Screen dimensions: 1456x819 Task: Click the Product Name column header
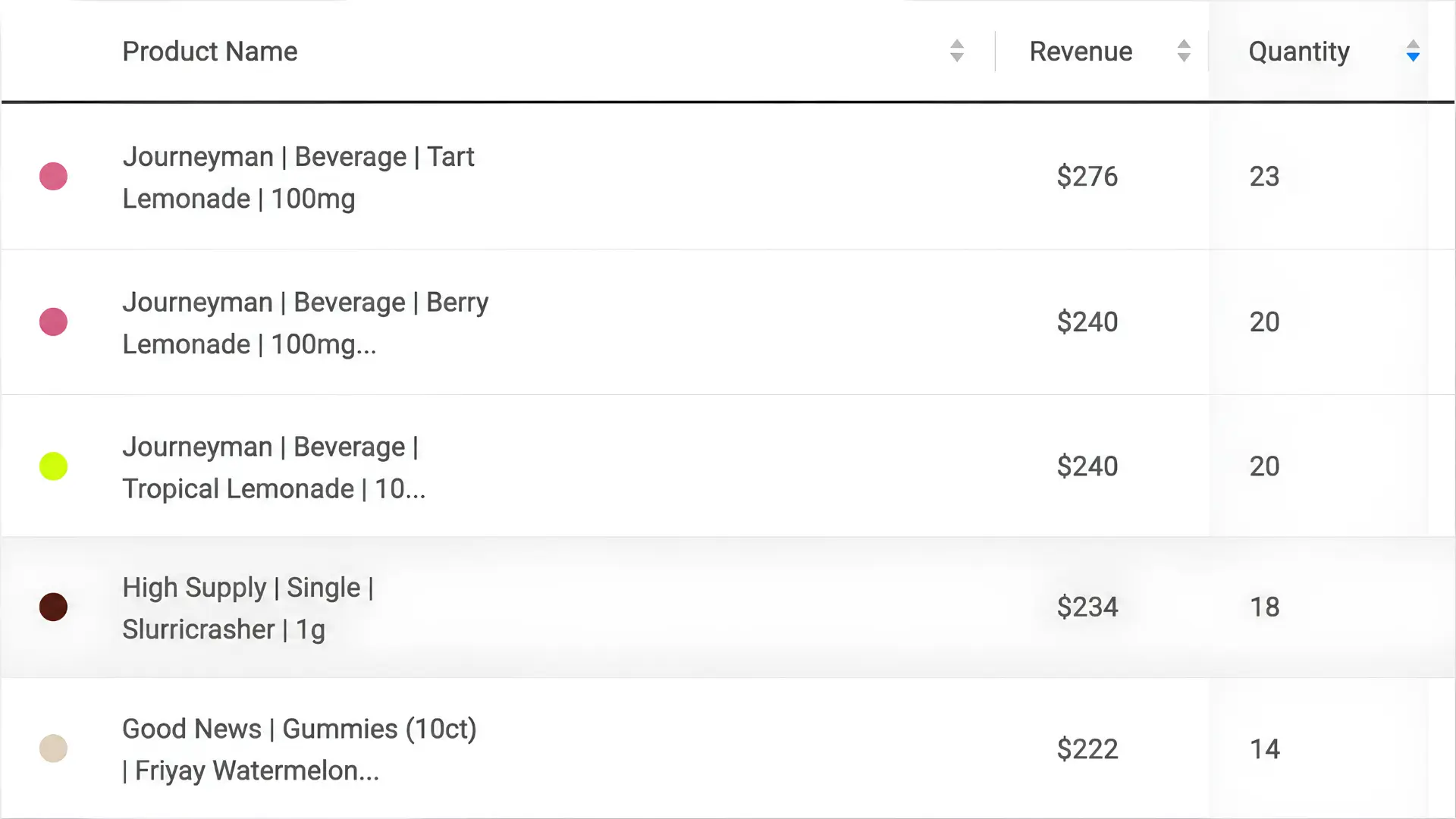tap(210, 52)
